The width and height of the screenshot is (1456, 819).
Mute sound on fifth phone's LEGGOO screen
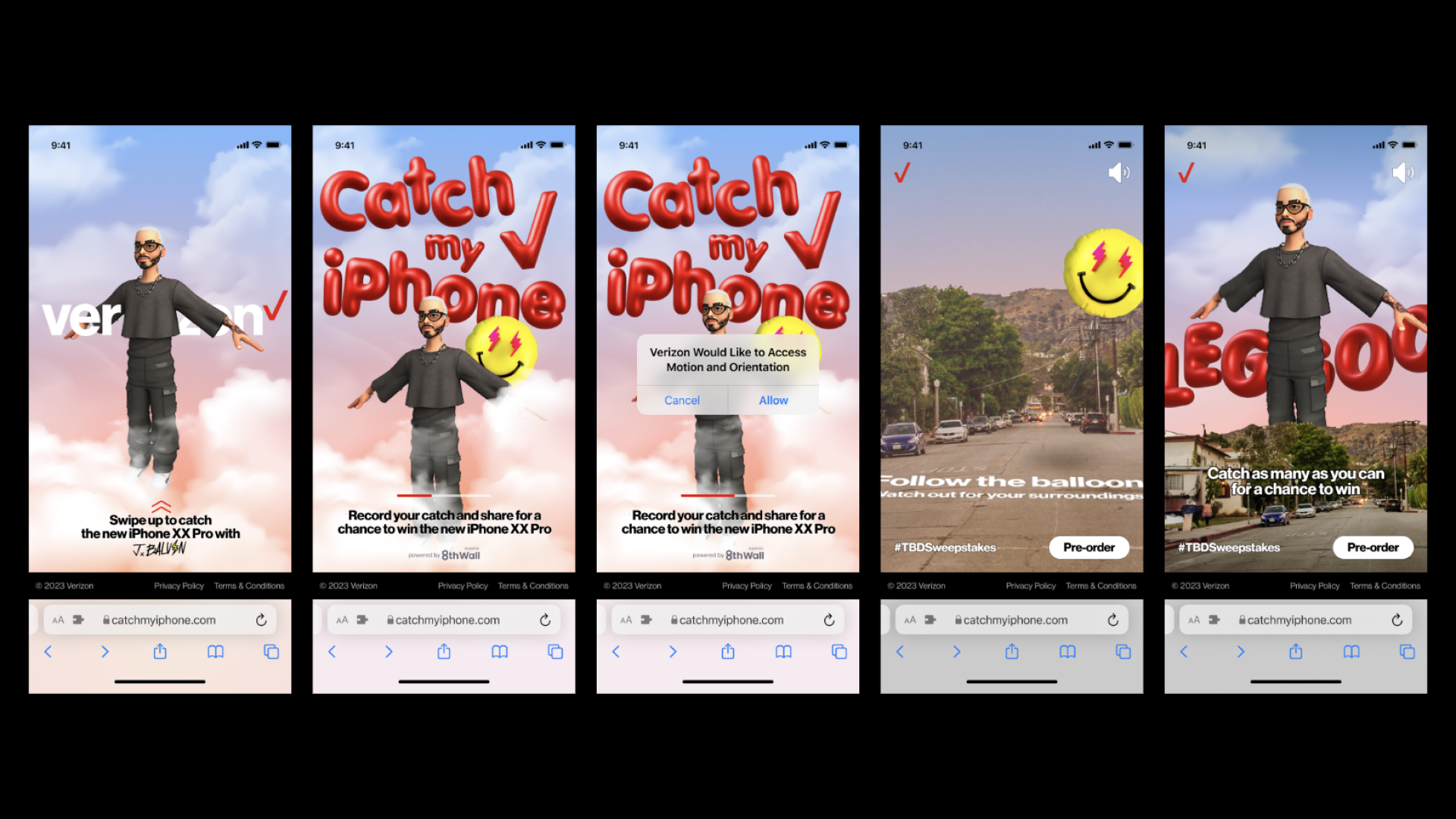1403,173
